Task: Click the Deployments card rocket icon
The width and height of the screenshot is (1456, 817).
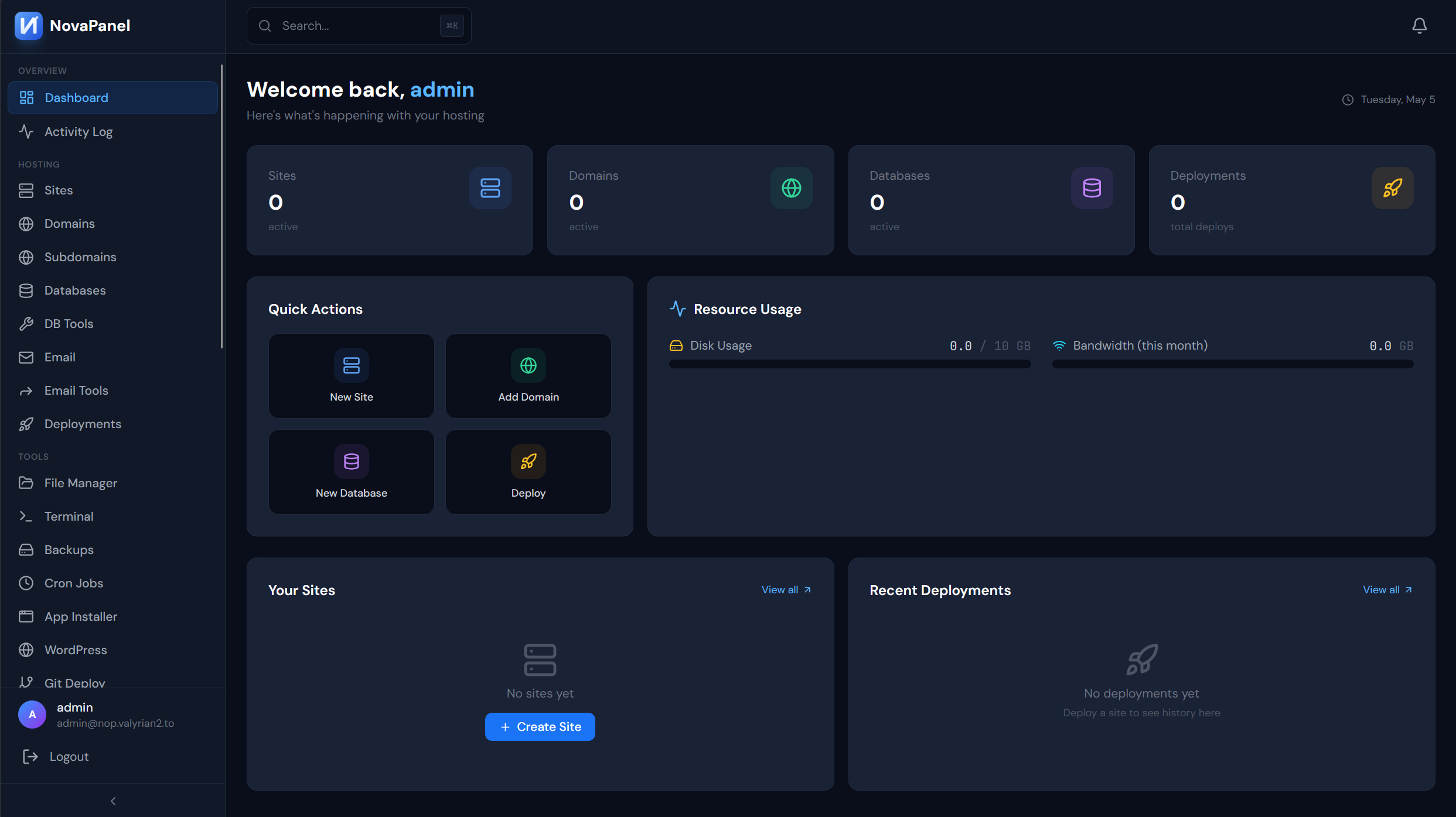Action: click(x=1393, y=188)
